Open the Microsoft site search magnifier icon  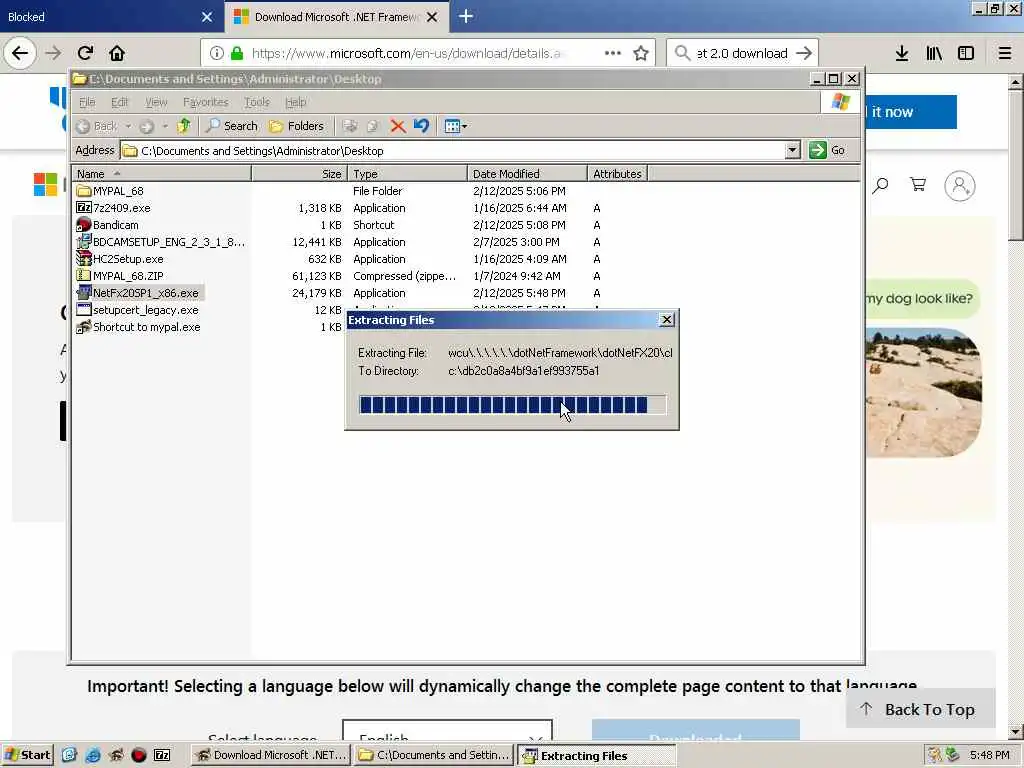[x=880, y=185]
